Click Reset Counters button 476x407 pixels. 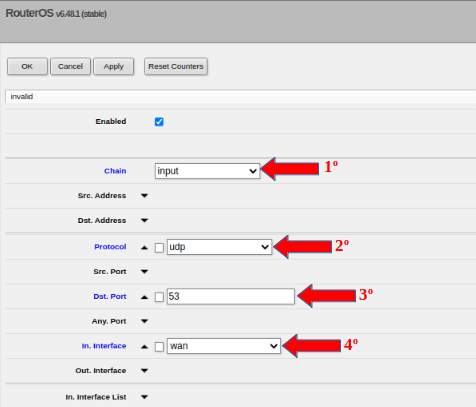coord(176,66)
